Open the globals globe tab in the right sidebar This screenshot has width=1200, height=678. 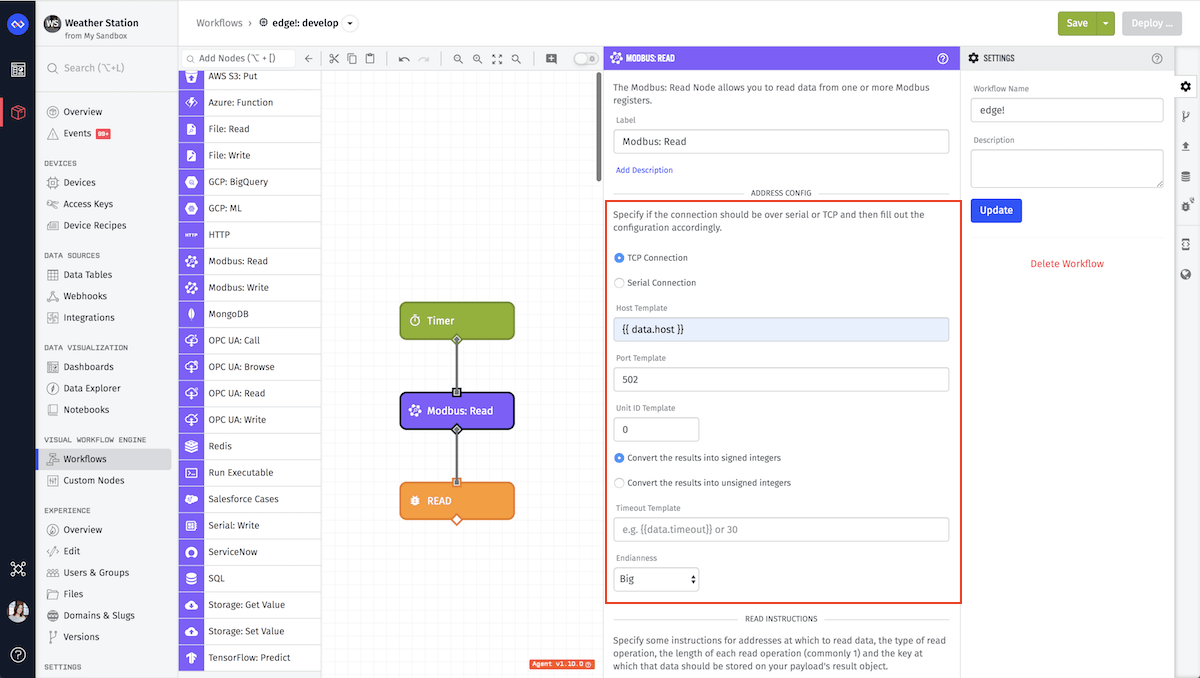pos(1186,274)
